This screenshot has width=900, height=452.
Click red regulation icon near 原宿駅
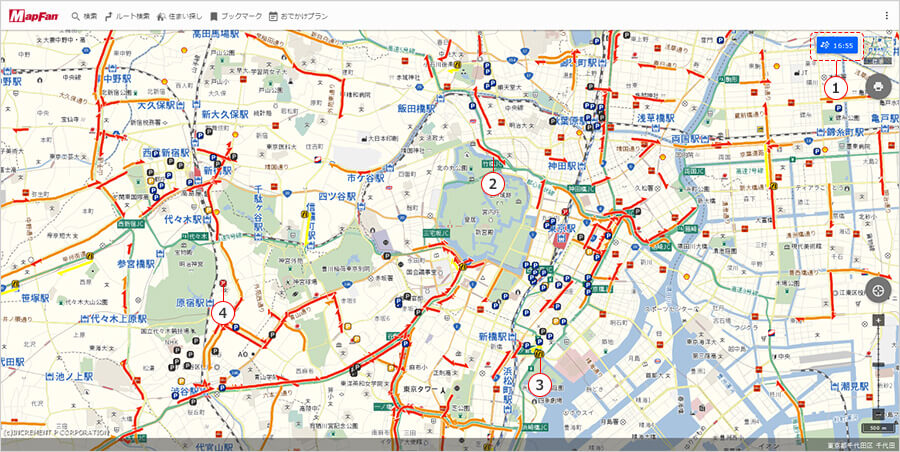click(x=223, y=283)
